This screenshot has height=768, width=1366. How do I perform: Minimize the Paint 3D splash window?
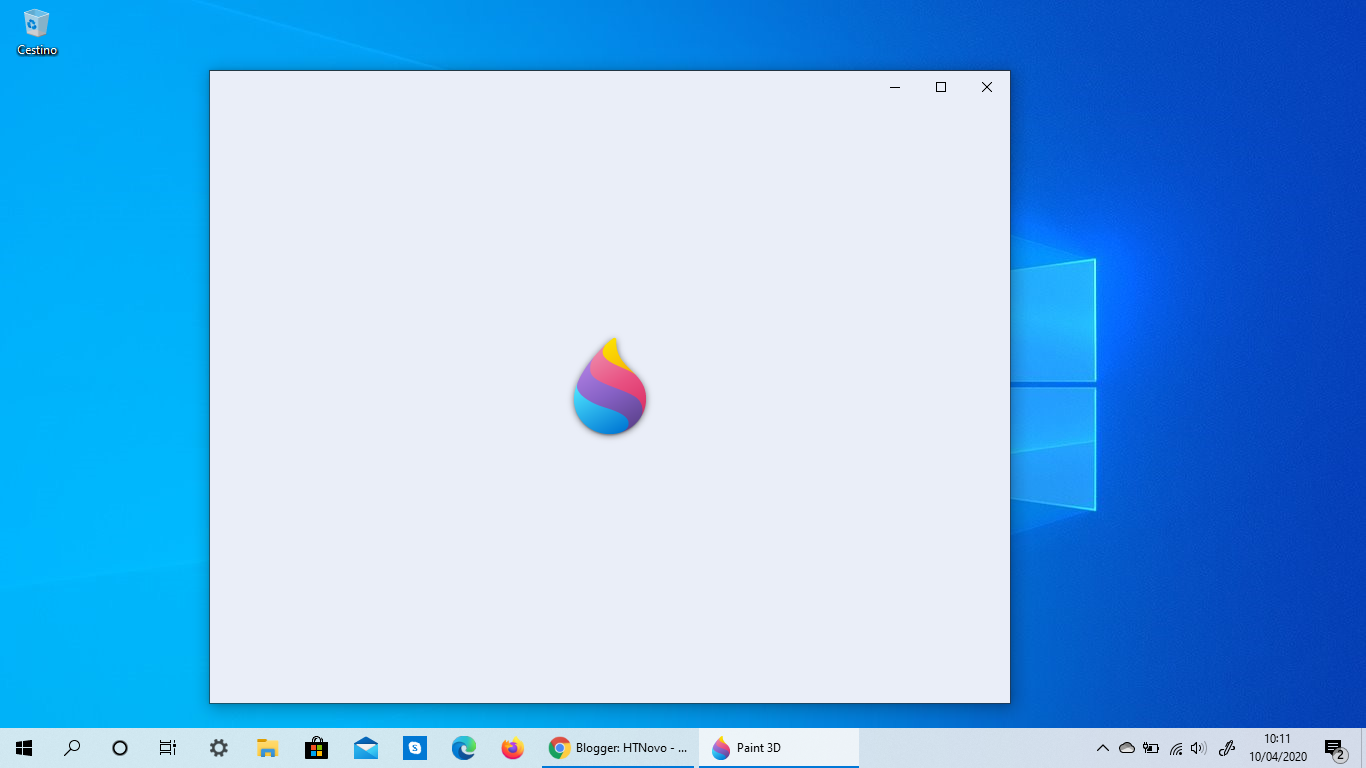point(895,87)
